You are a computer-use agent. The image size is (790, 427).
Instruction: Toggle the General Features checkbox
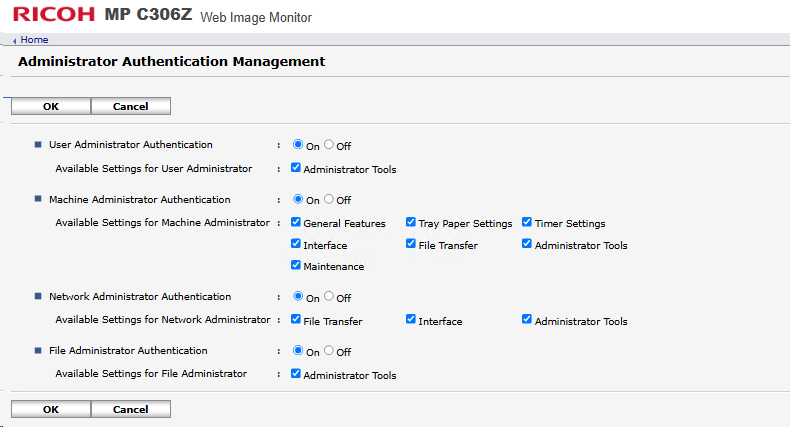point(296,222)
